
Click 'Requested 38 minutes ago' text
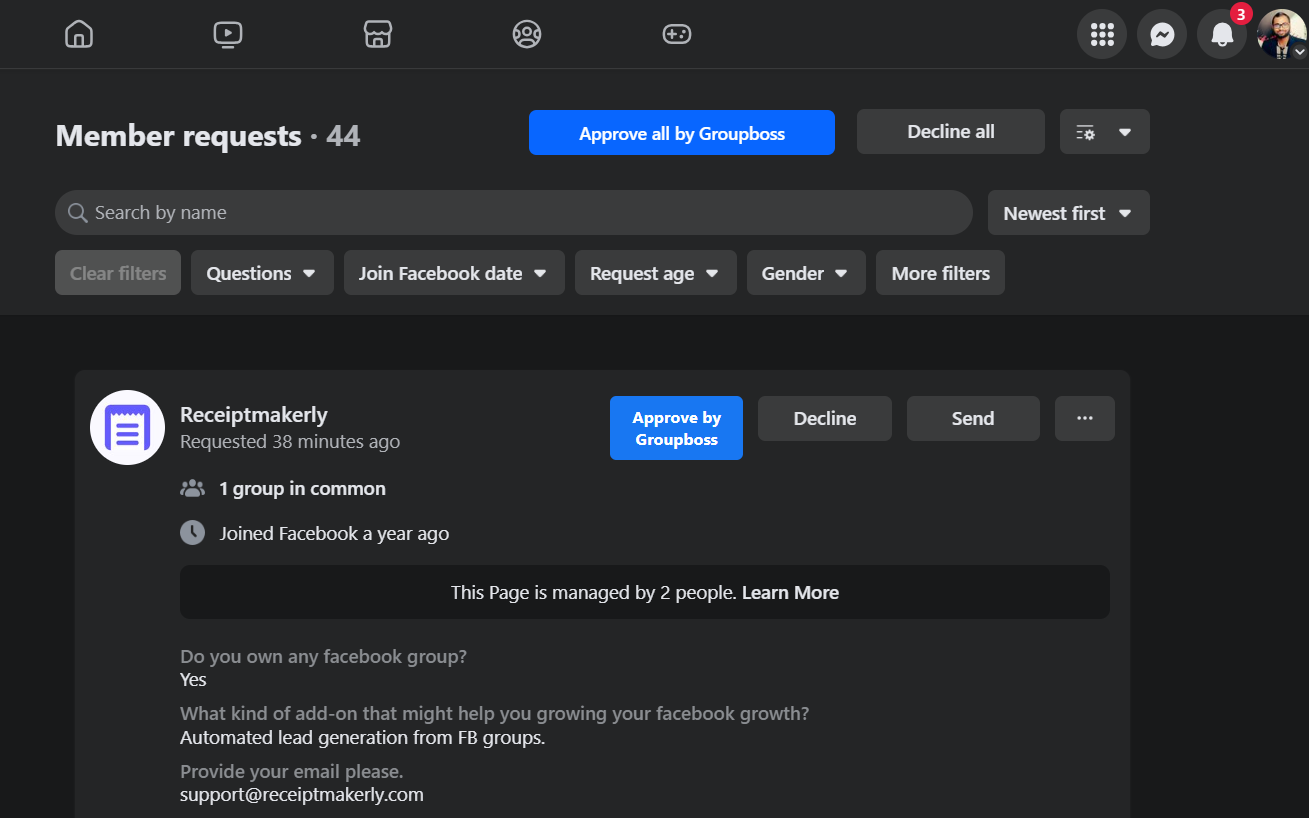[x=290, y=442]
